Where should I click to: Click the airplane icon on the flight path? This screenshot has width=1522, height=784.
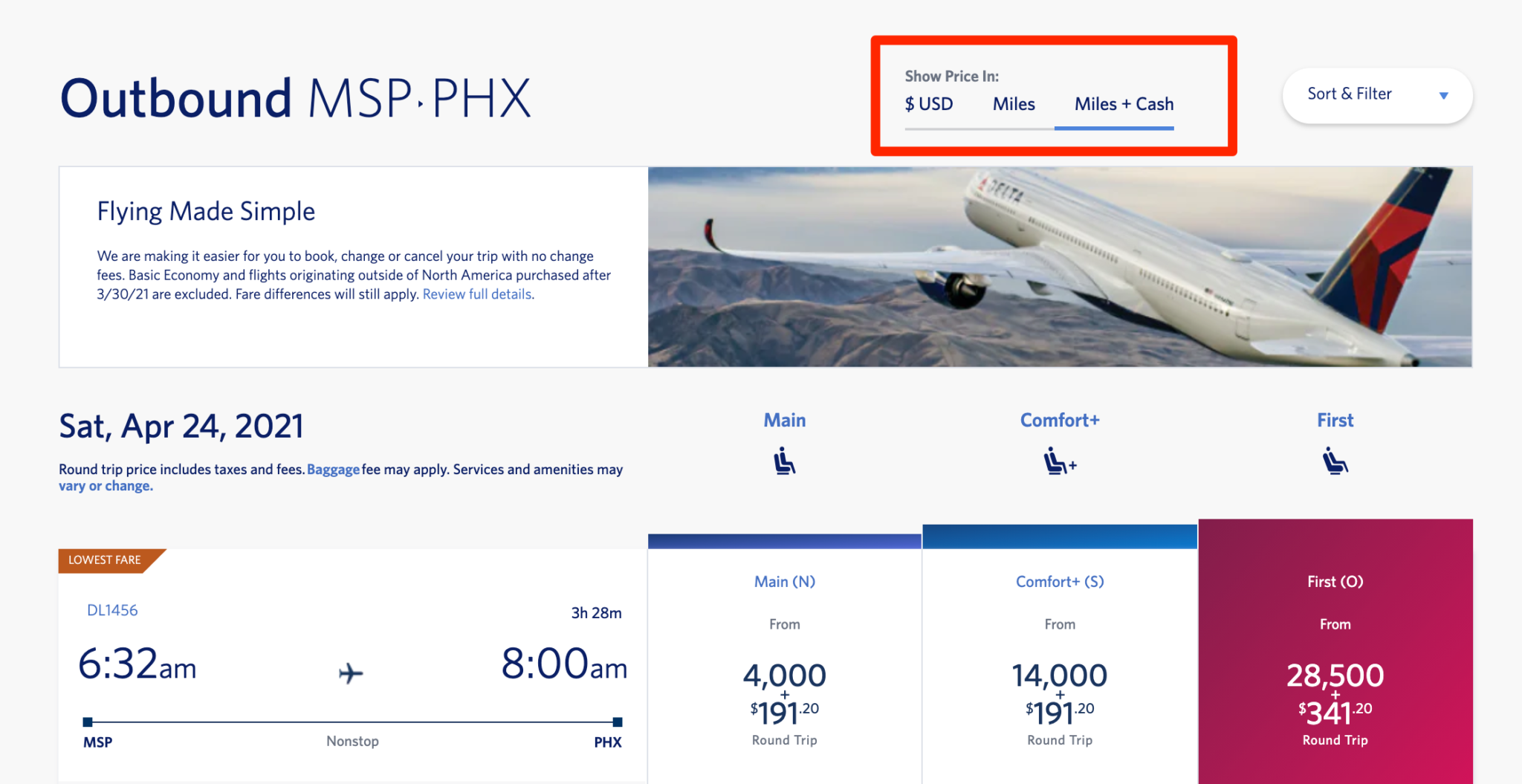pos(351,673)
